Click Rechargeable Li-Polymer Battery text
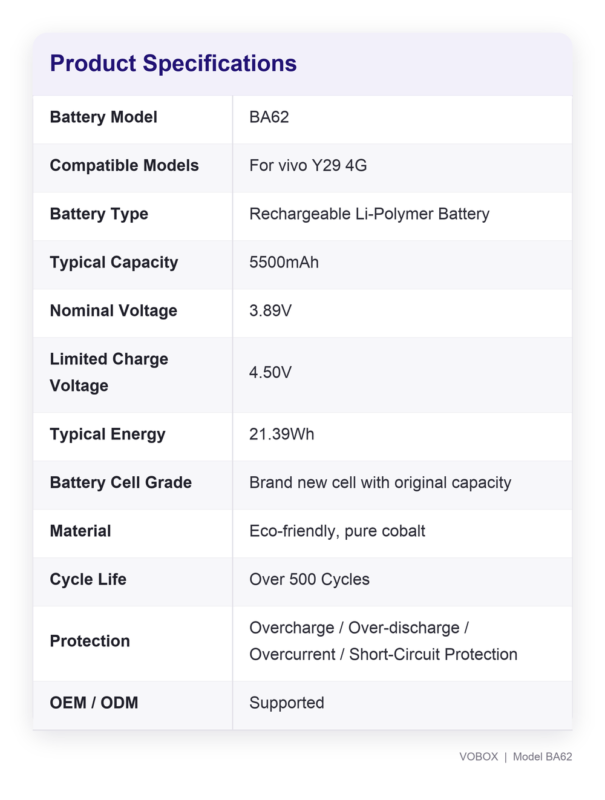The width and height of the screenshot is (605, 800). pyautogui.click(x=369, y=214)
